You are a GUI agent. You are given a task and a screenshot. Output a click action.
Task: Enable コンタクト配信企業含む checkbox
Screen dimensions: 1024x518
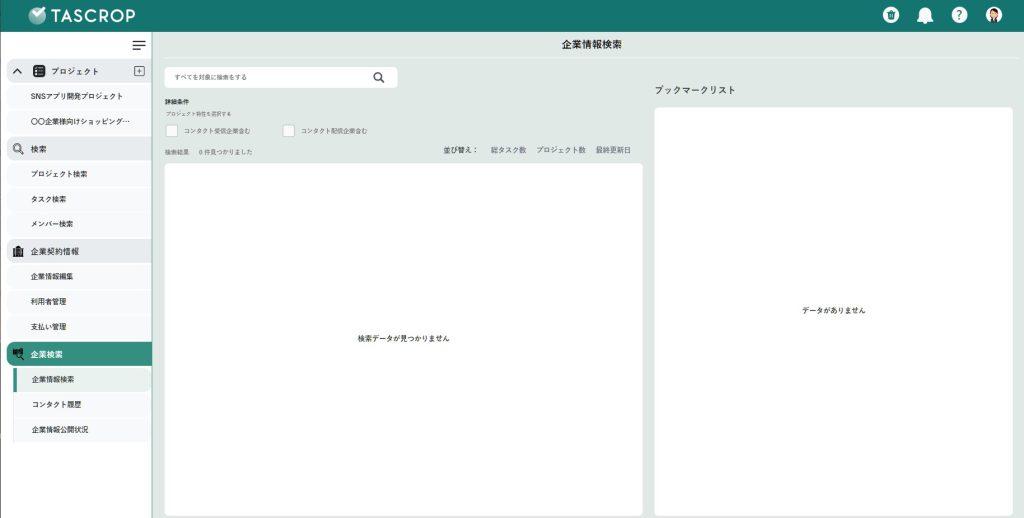pyautogui.click(x=289, y=131)
